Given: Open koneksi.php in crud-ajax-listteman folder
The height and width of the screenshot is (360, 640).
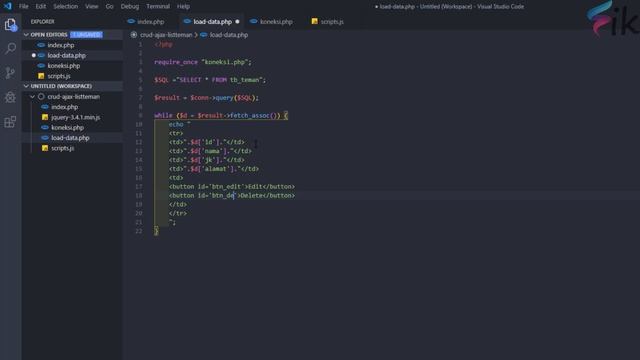Looking at the screenshot, I should click(67, 127).
